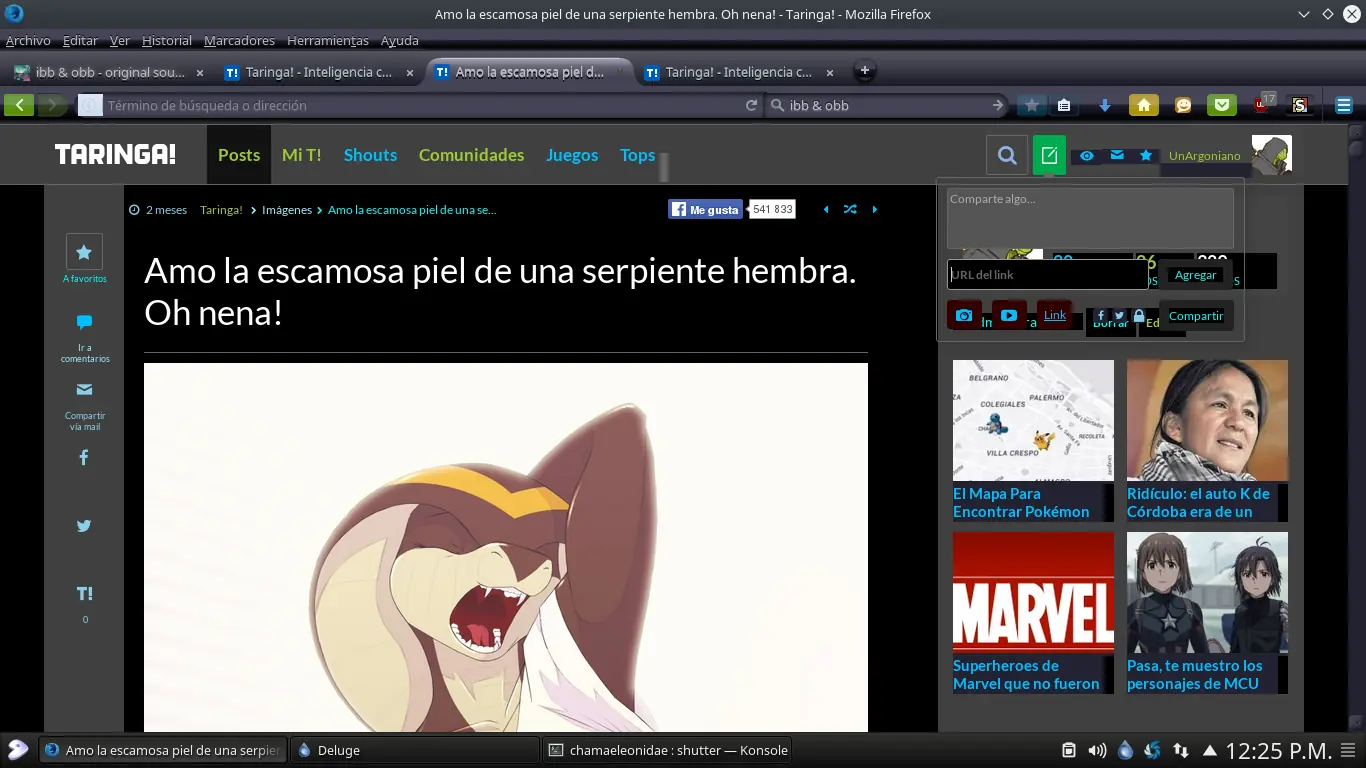Toggle Facebook sharing in shout box
The image size is (1366, 768).
[x=1101, y=315]
